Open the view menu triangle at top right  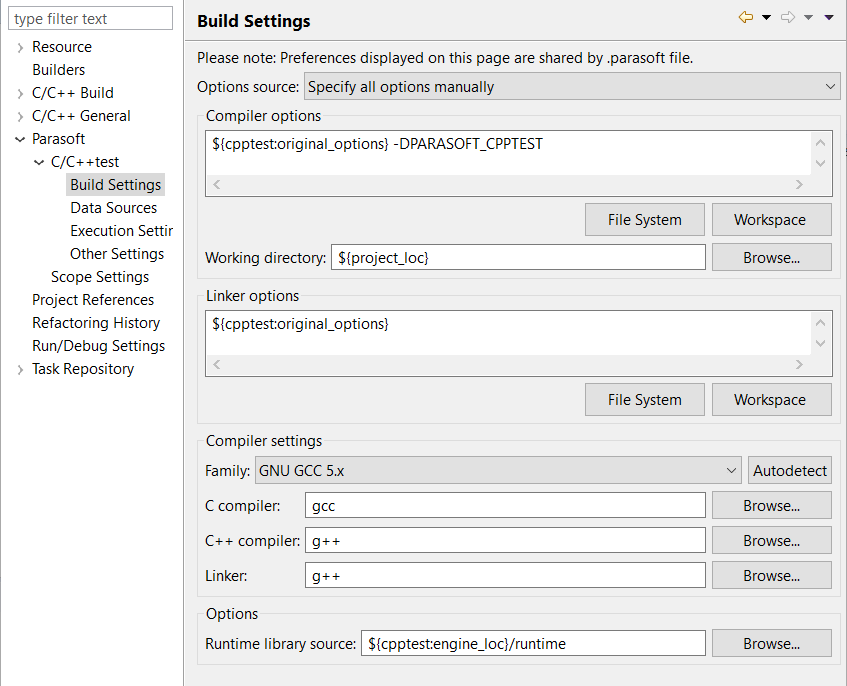coord(829,18)
